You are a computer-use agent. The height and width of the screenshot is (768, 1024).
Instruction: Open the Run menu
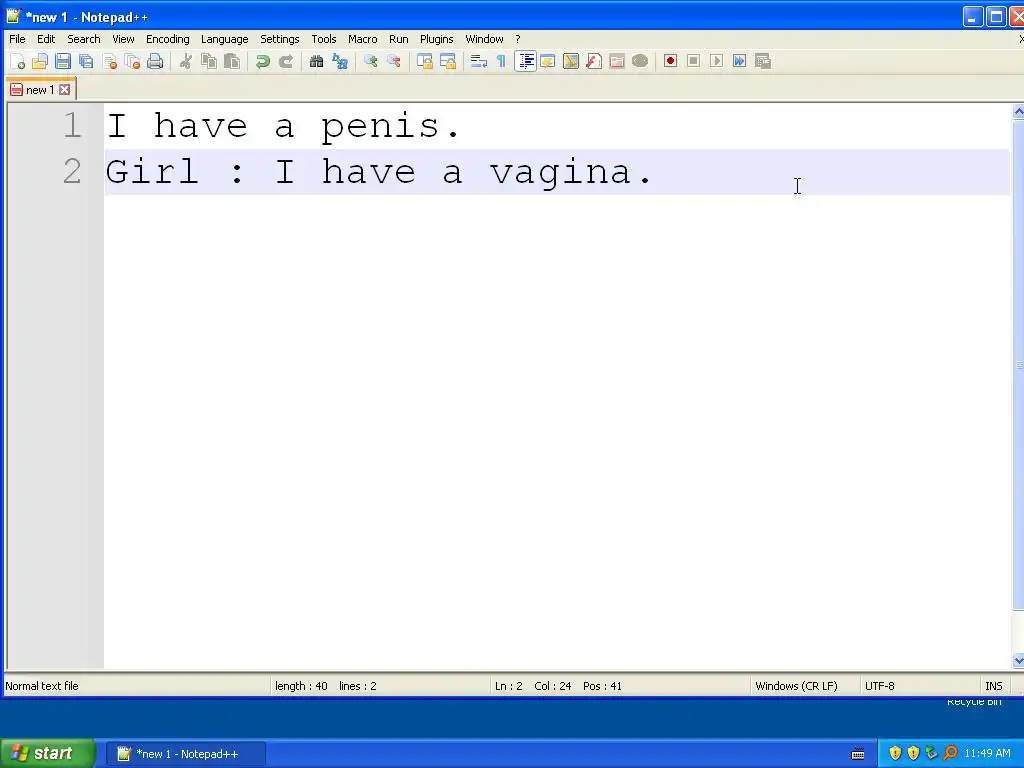tap(398, 39)
